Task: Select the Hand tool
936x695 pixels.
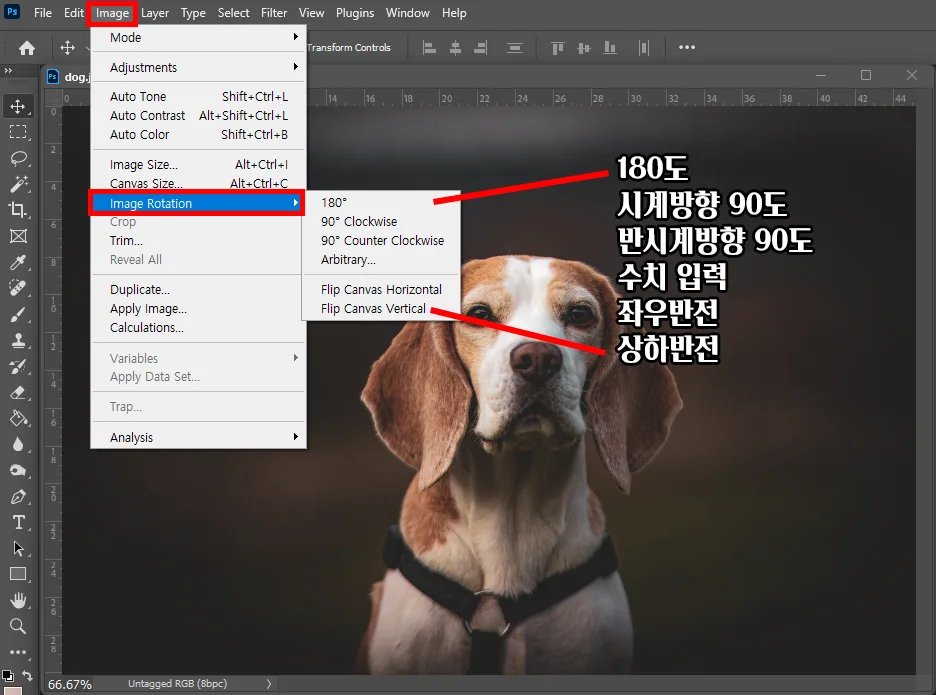Action: (x=18, y=600)
